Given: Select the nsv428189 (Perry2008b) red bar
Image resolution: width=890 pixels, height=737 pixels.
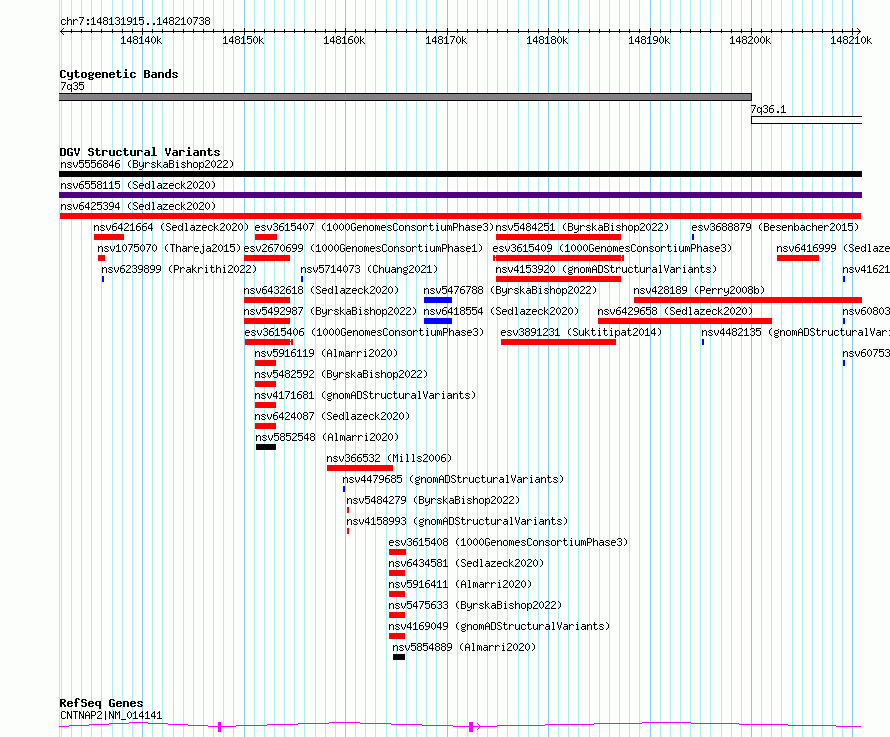Looking at the screenshot, I should (x=748, y=300).
